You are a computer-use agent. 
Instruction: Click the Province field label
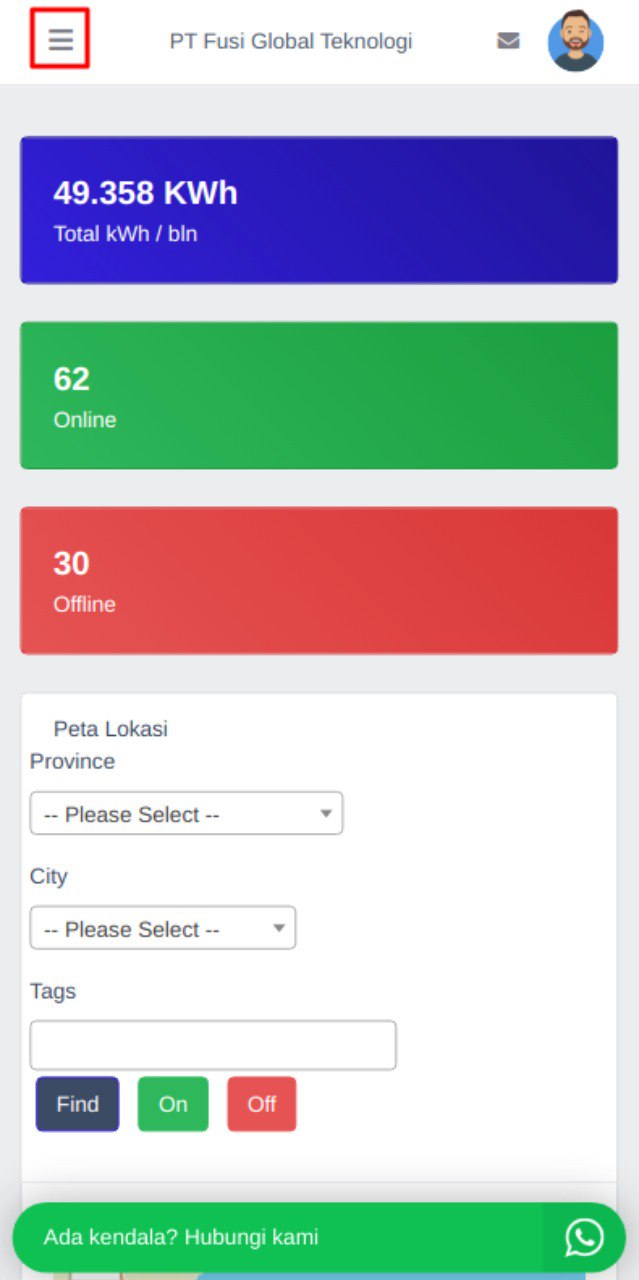point(72,762)
